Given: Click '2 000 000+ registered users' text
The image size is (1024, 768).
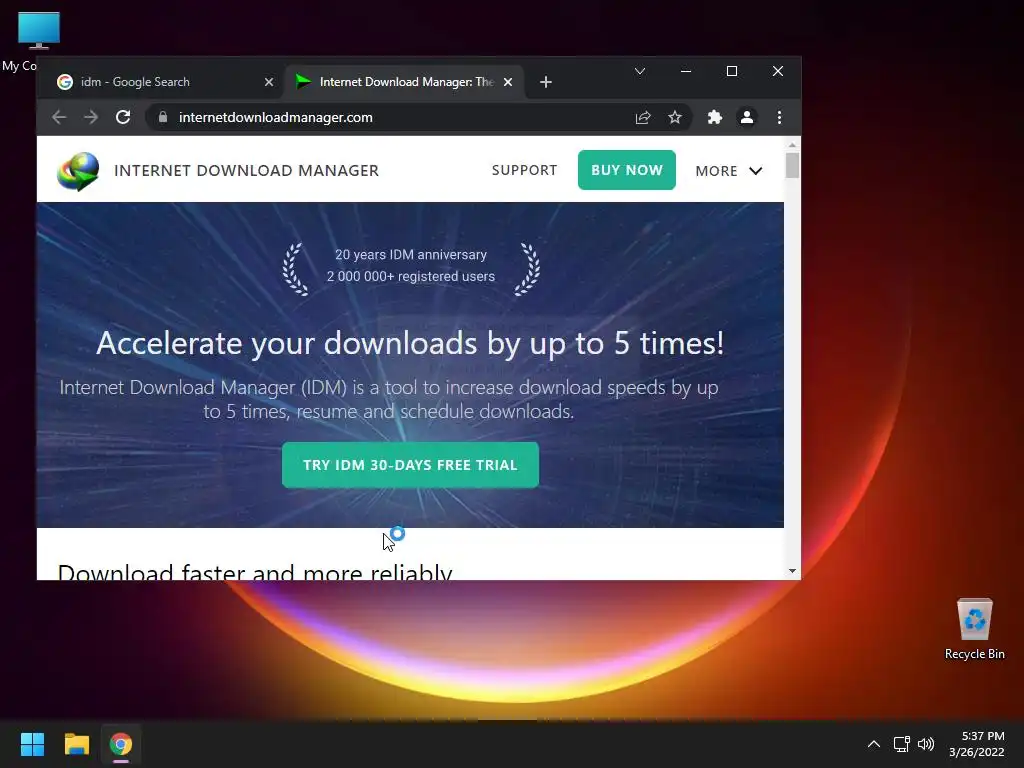Looking at the screenshot, I should (411, 276).
